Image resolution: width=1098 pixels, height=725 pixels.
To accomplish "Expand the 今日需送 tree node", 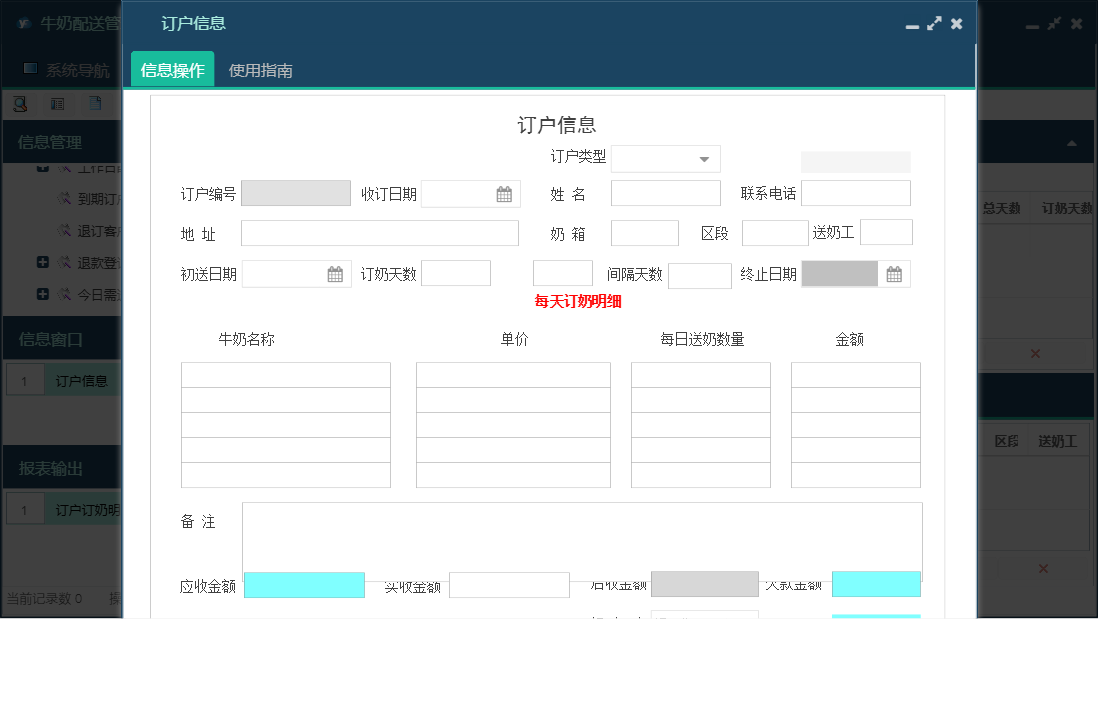I will (x=43, y=293).
